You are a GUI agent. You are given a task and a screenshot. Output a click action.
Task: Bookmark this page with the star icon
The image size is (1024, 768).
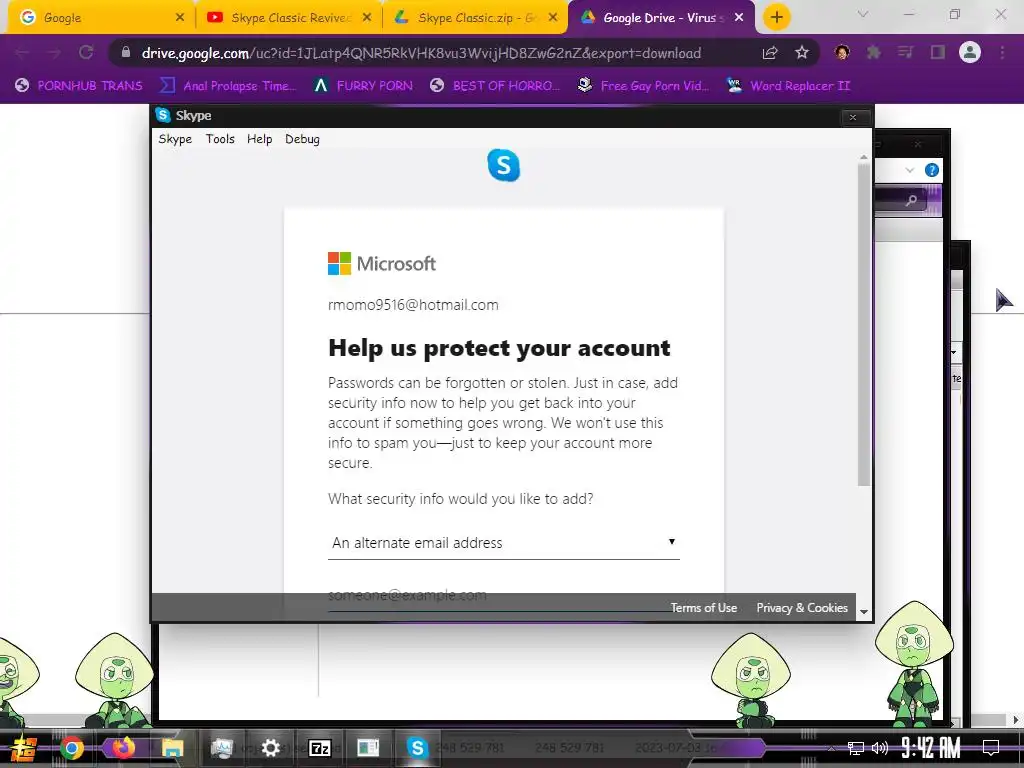click(x=802, y=53)
